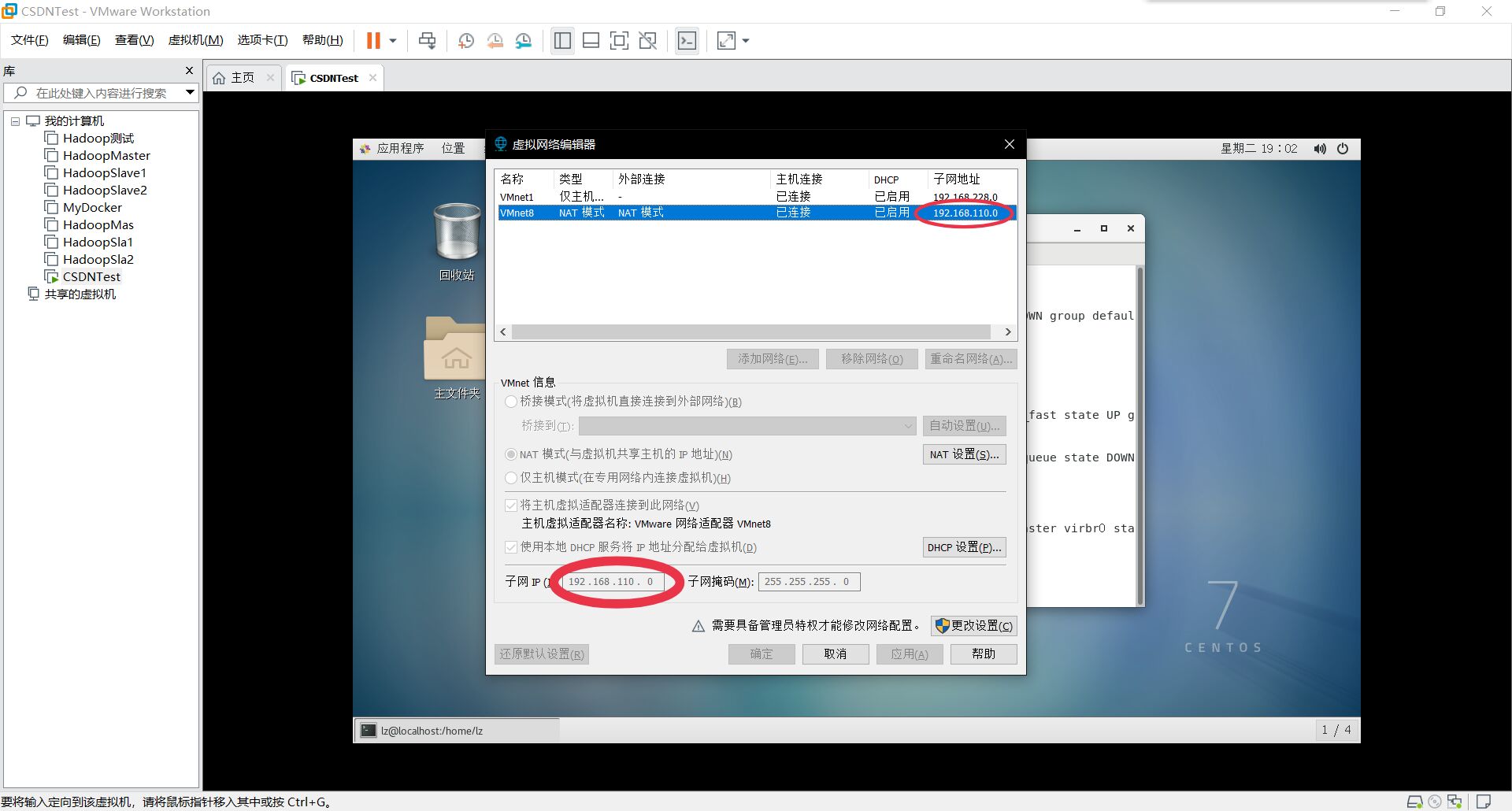Click the NAT 设置(S)... button
The image size is (1512, 811).
coord(964,454)
